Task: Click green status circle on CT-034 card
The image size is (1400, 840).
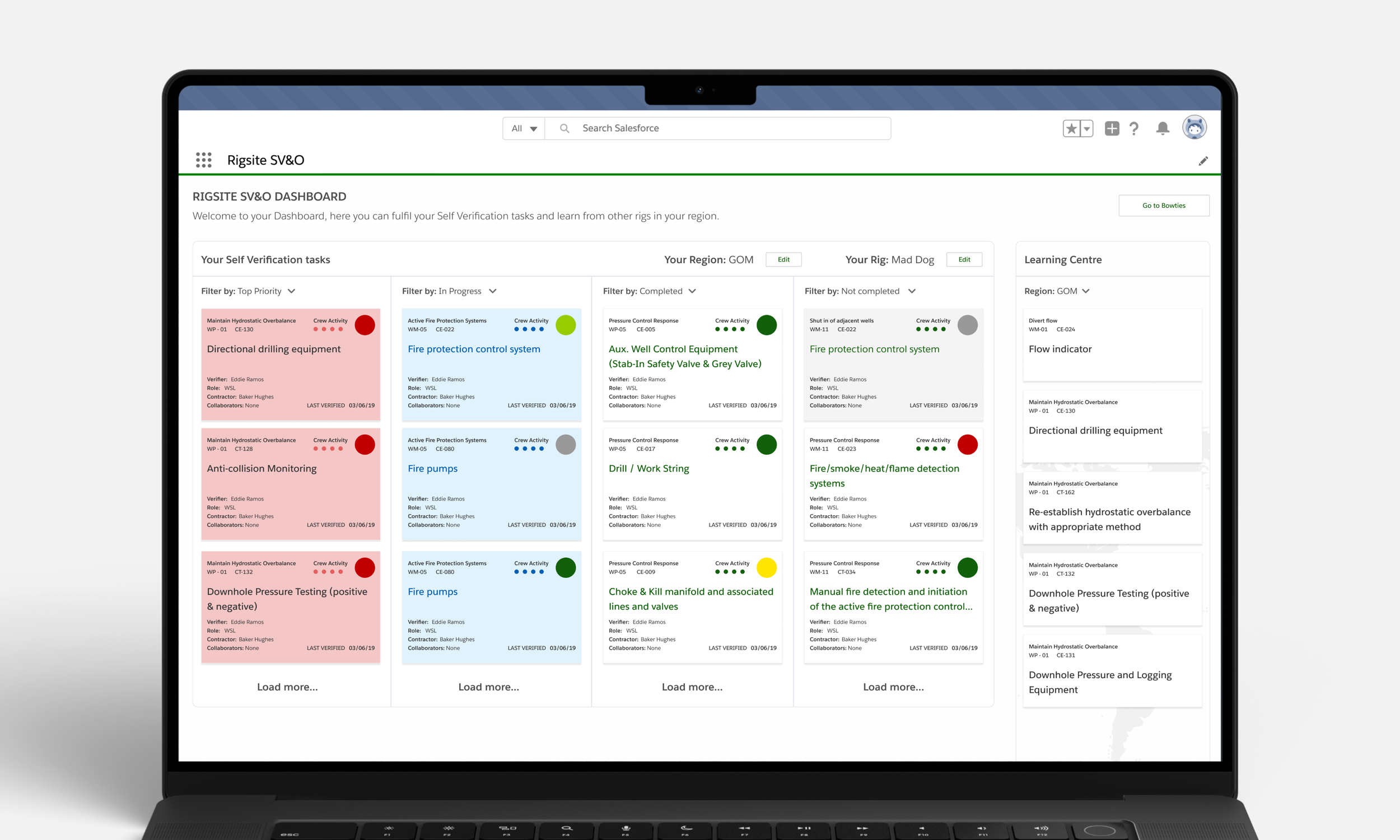Action: (x=967, y=568)
